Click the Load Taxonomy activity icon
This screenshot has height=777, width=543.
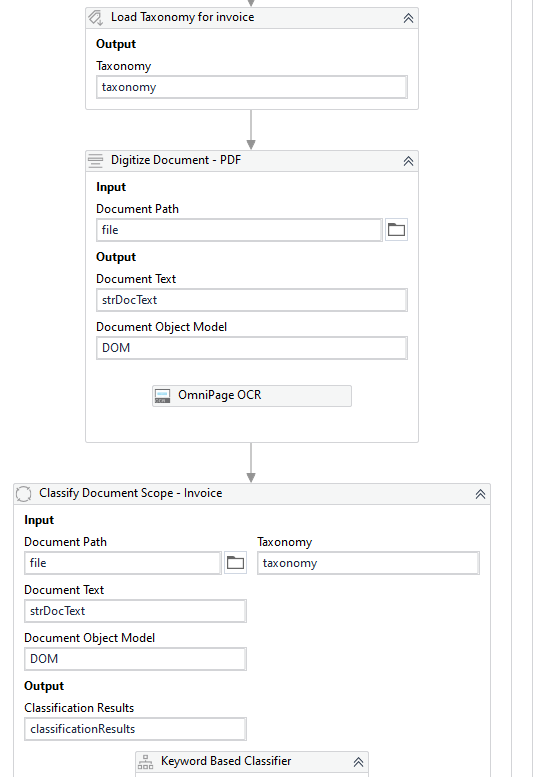95,18
